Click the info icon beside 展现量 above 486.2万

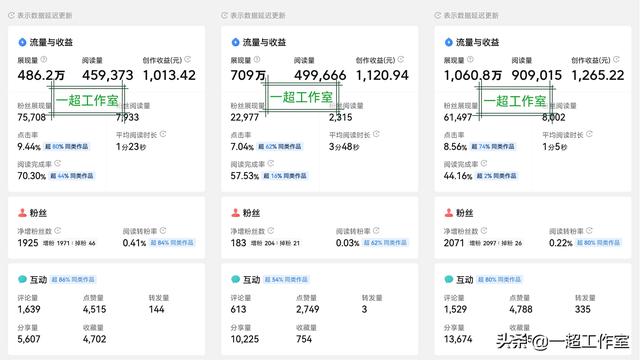[44, 59]
